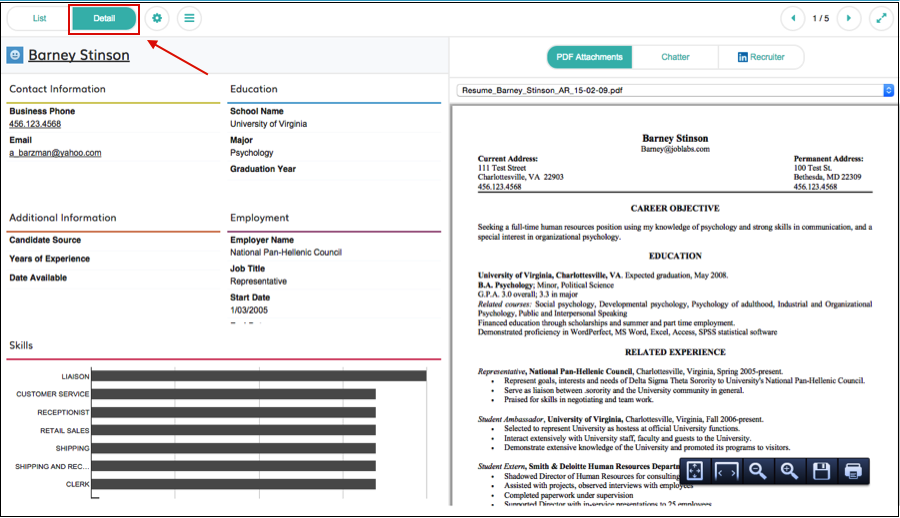This screenshot has width=900, height=518.
Task: Click the Graduation Year label
Action: tap(263, 169)
